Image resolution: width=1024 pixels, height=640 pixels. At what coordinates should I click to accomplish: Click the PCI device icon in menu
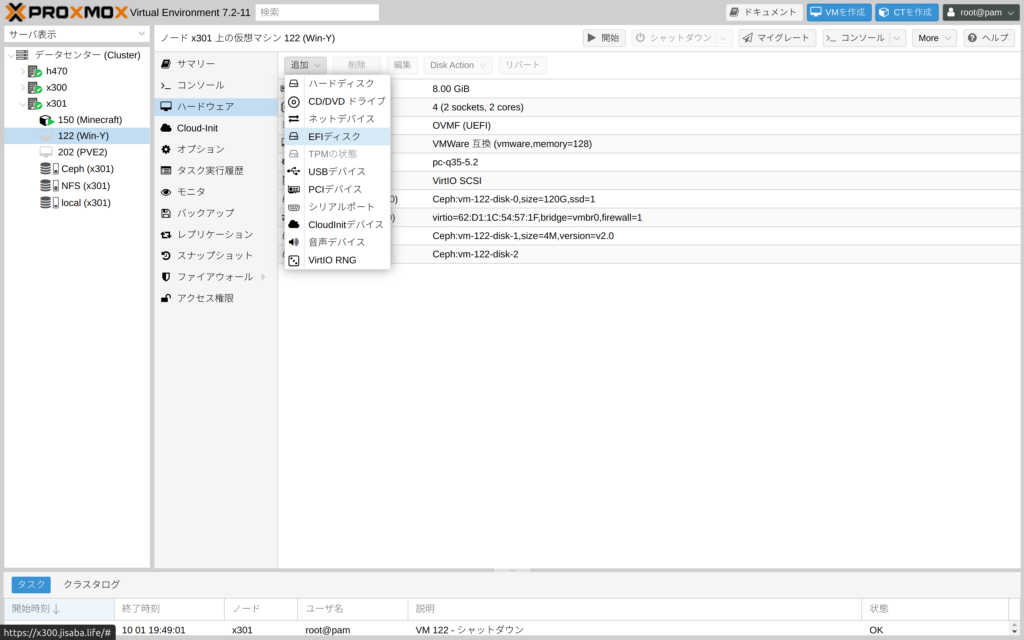294,189
